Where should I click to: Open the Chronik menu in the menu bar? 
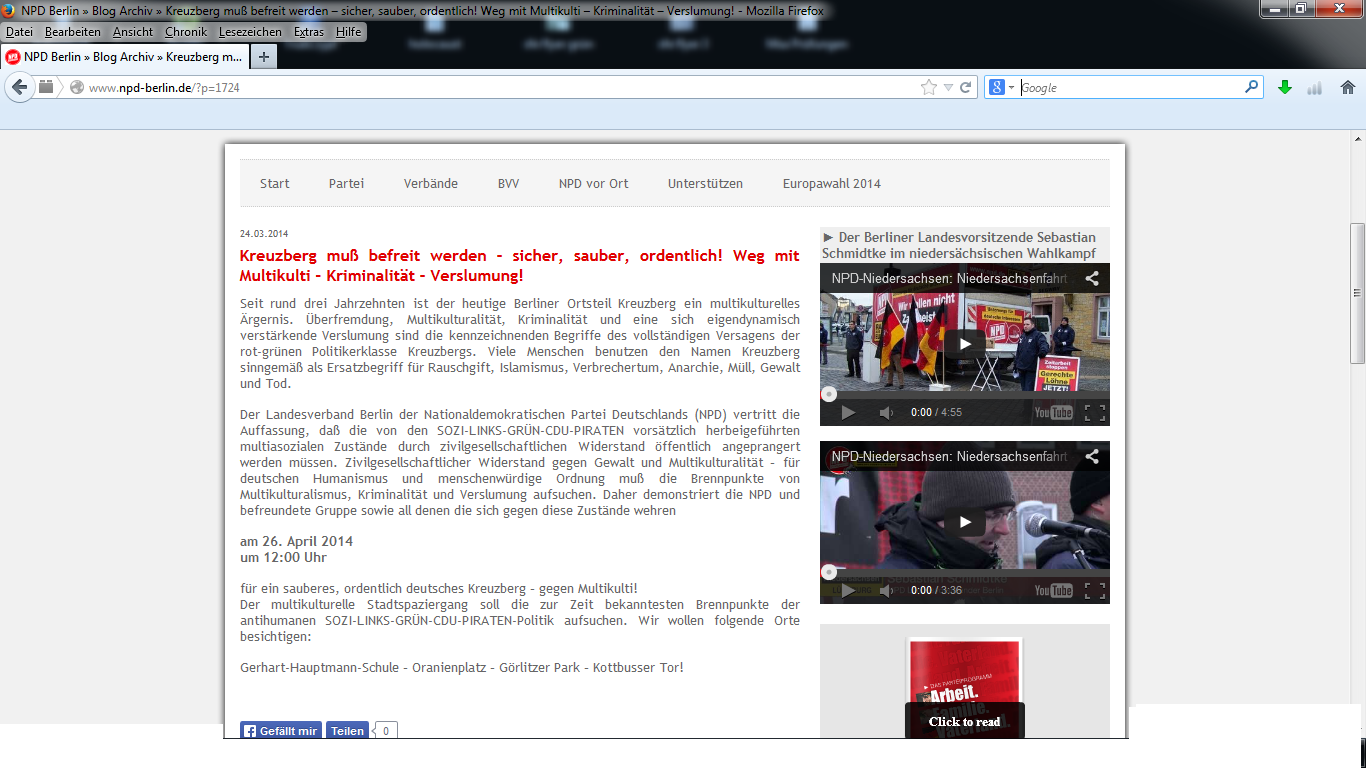click(x=186, y=32)
